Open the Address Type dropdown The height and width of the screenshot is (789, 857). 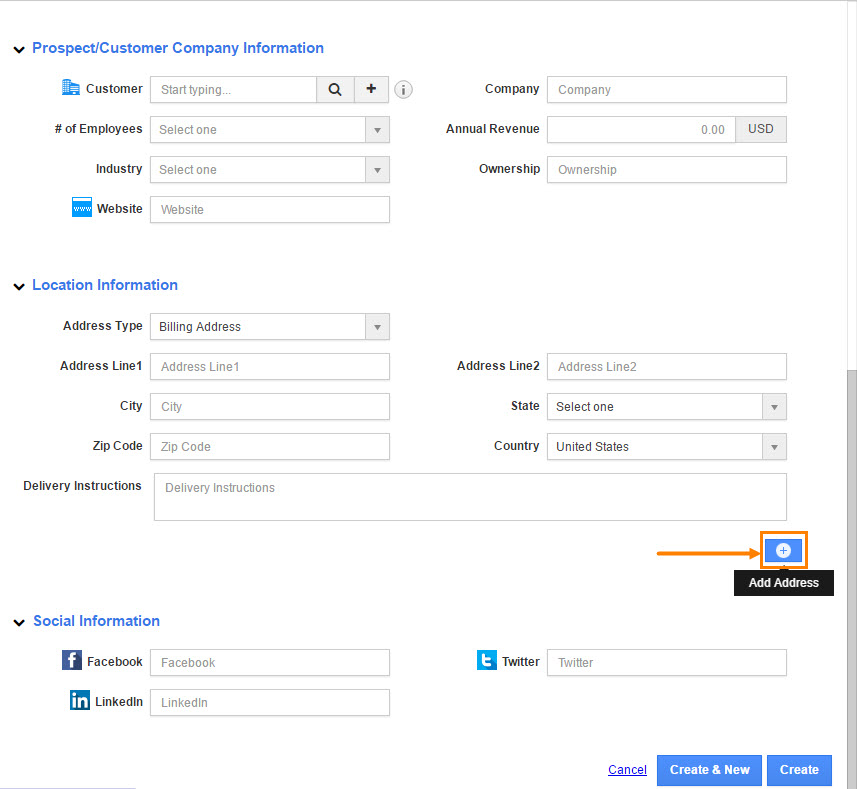click(x=269, y=327)
